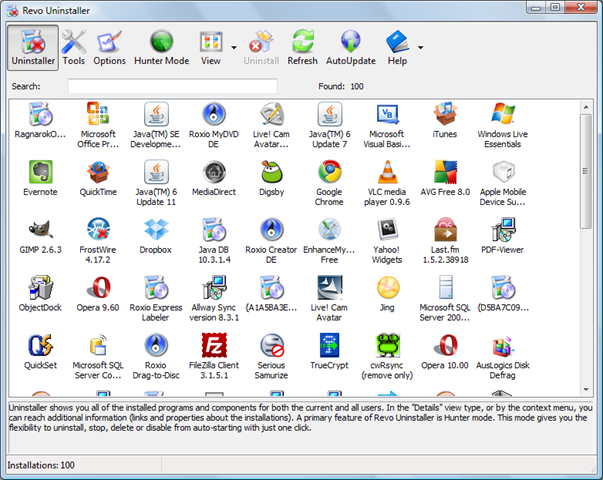Select Roxio Express Labeler icon
603x480 pixels.
pos(156,287)
